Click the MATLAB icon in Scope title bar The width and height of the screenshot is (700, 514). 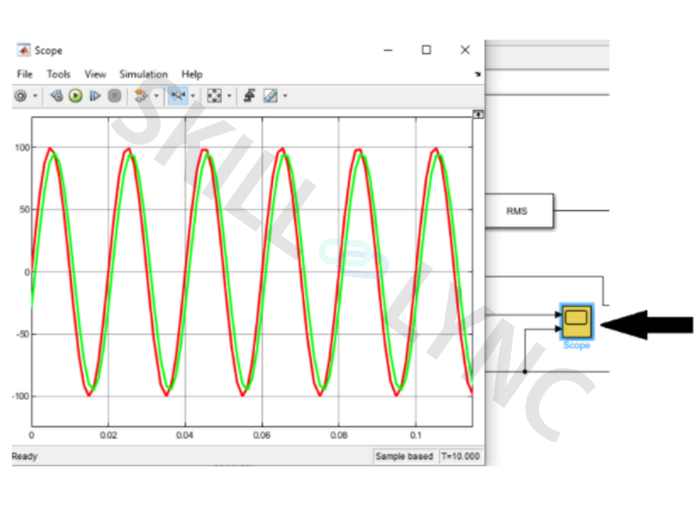(x=23, y=50)
